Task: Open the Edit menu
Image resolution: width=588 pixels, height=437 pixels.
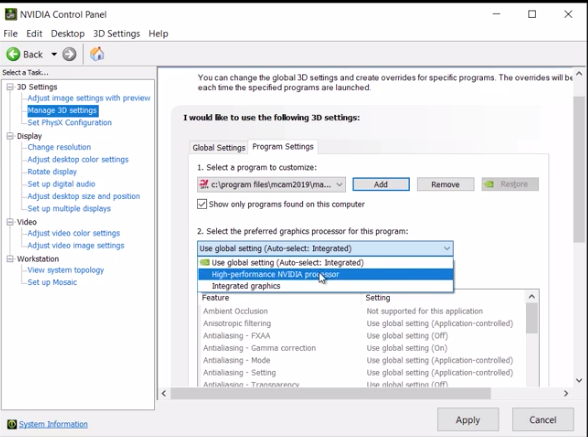Action: click(x=34, y=34)
